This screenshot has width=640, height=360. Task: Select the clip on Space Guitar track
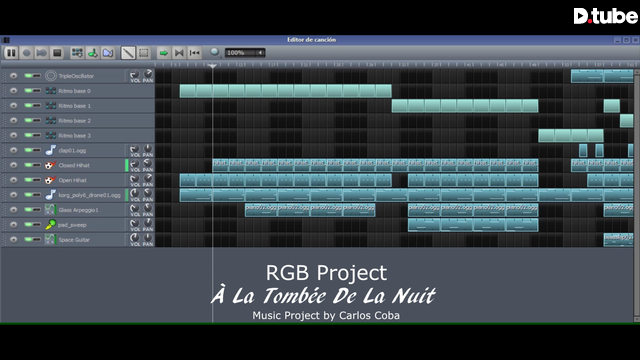click(618, 240)
